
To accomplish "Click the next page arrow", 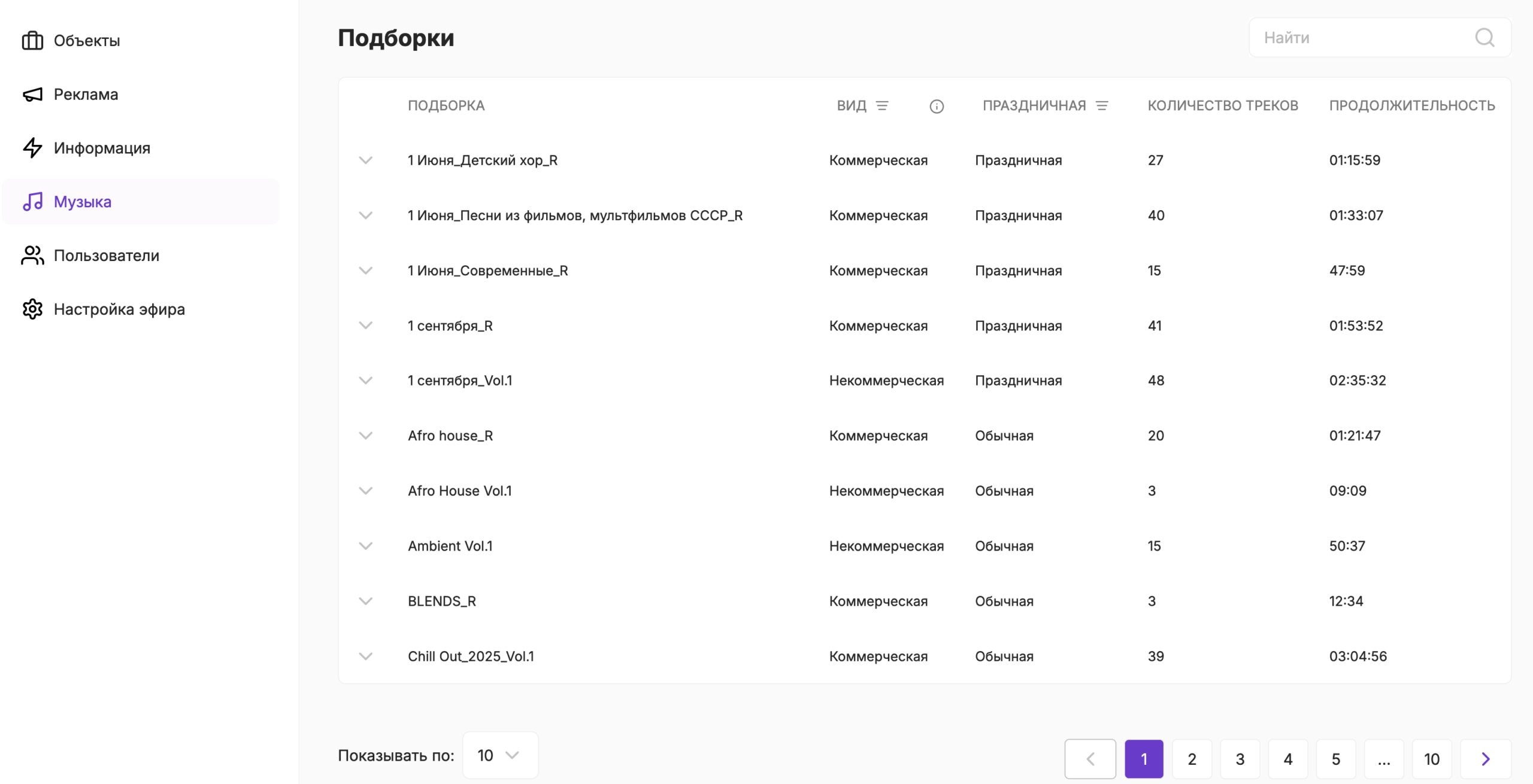I will point(1484,759).
